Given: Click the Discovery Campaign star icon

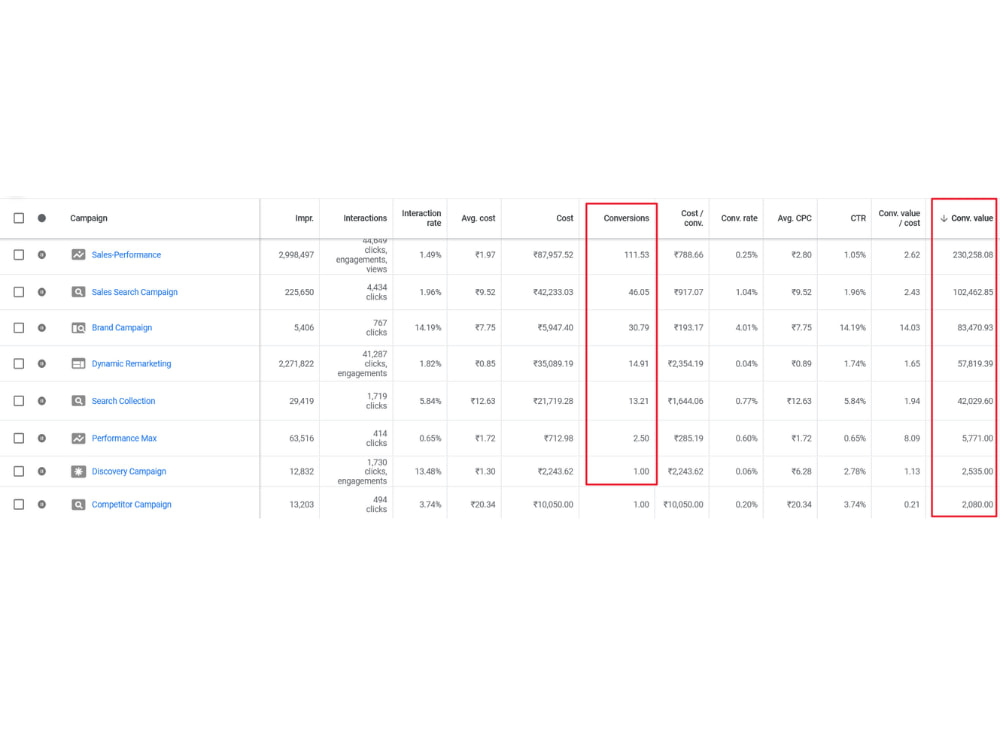Looking at the screenshot, I should (x=78, y=471).
